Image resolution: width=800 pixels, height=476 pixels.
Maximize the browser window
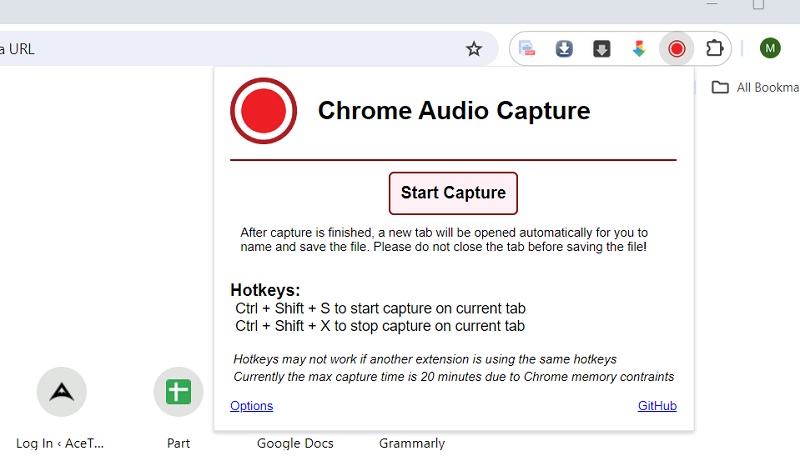click(x=758, y=4)
